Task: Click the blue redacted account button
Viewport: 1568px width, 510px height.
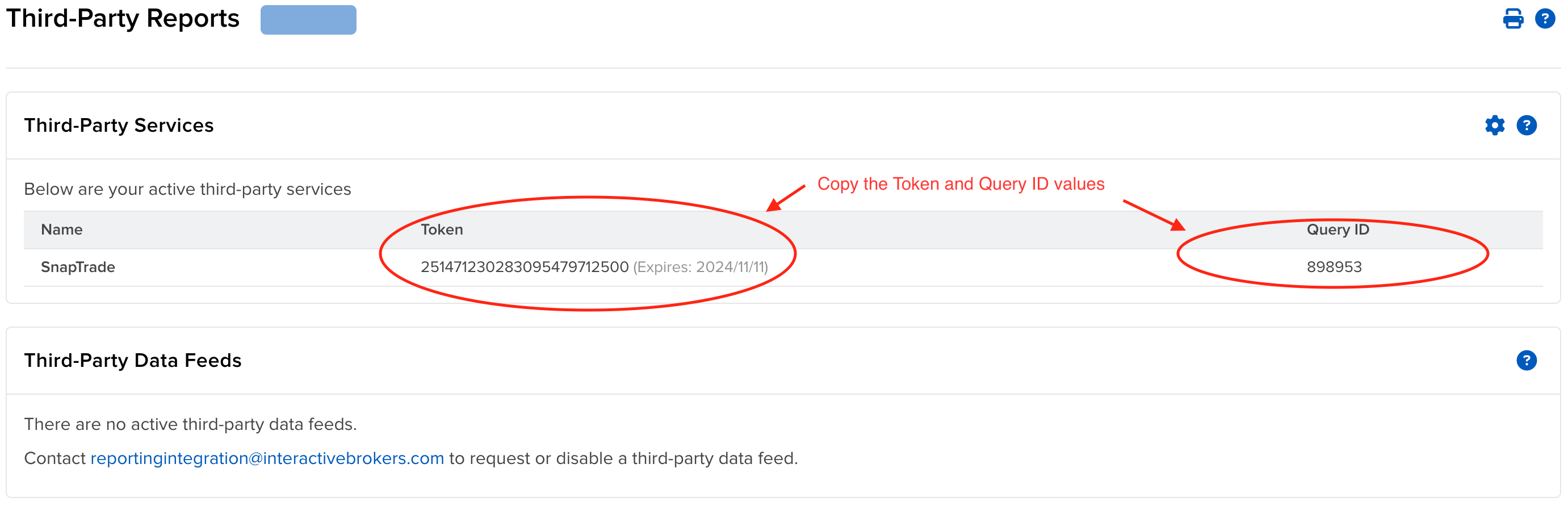Action: pyautogui.click(x=308, y=19)
